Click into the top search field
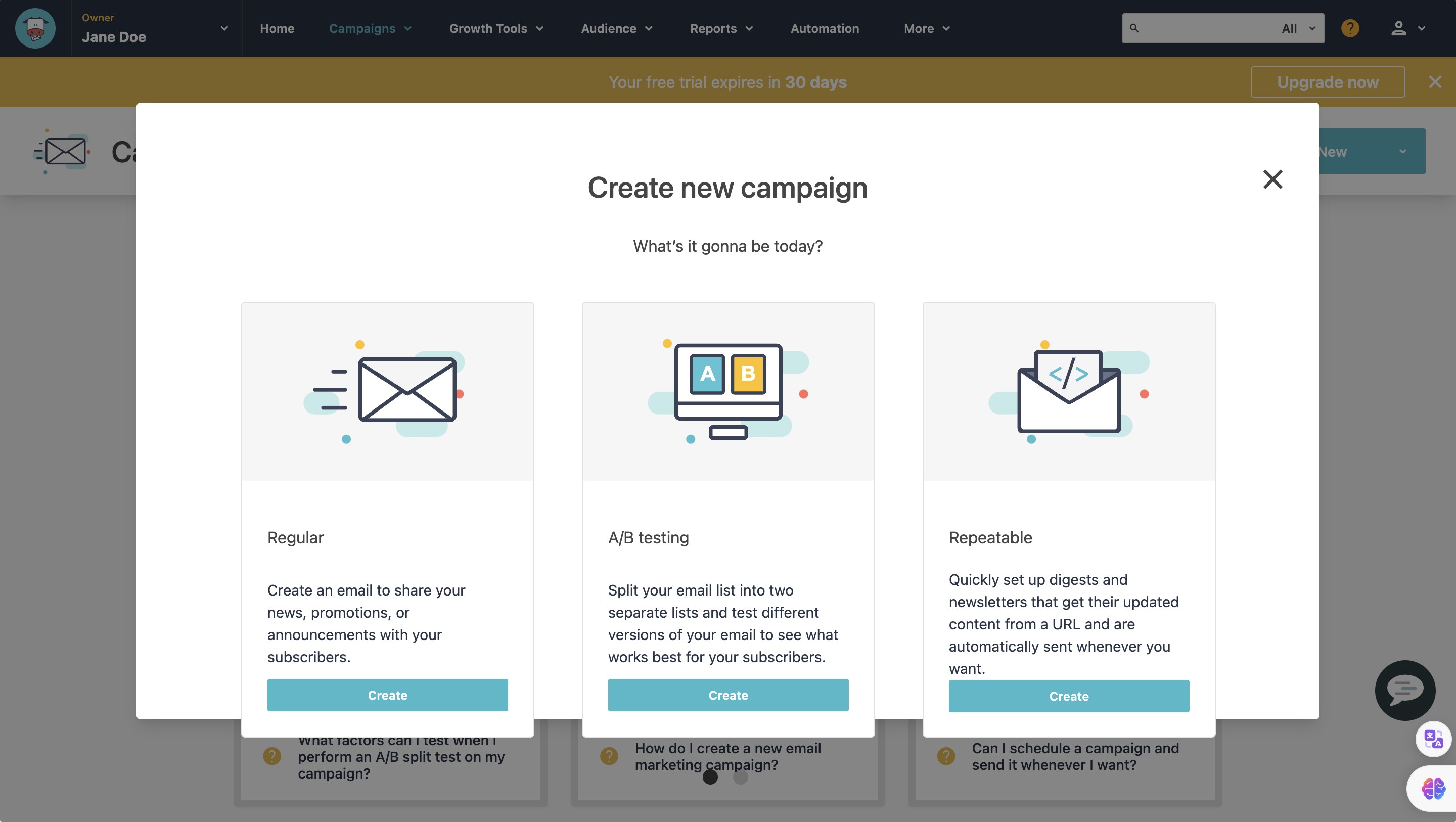 tap(1204, 28)
